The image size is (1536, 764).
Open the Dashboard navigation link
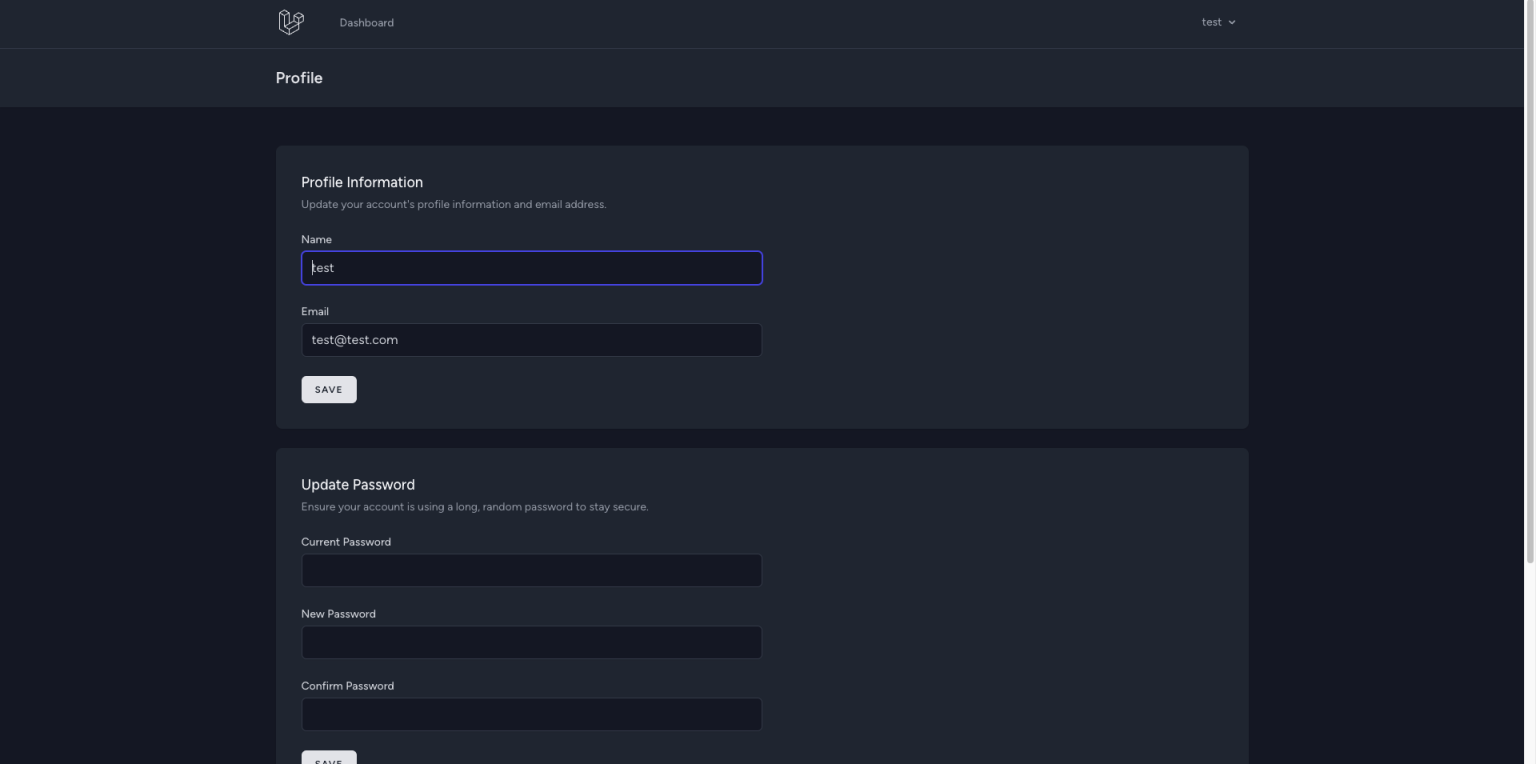pos(366,23)
